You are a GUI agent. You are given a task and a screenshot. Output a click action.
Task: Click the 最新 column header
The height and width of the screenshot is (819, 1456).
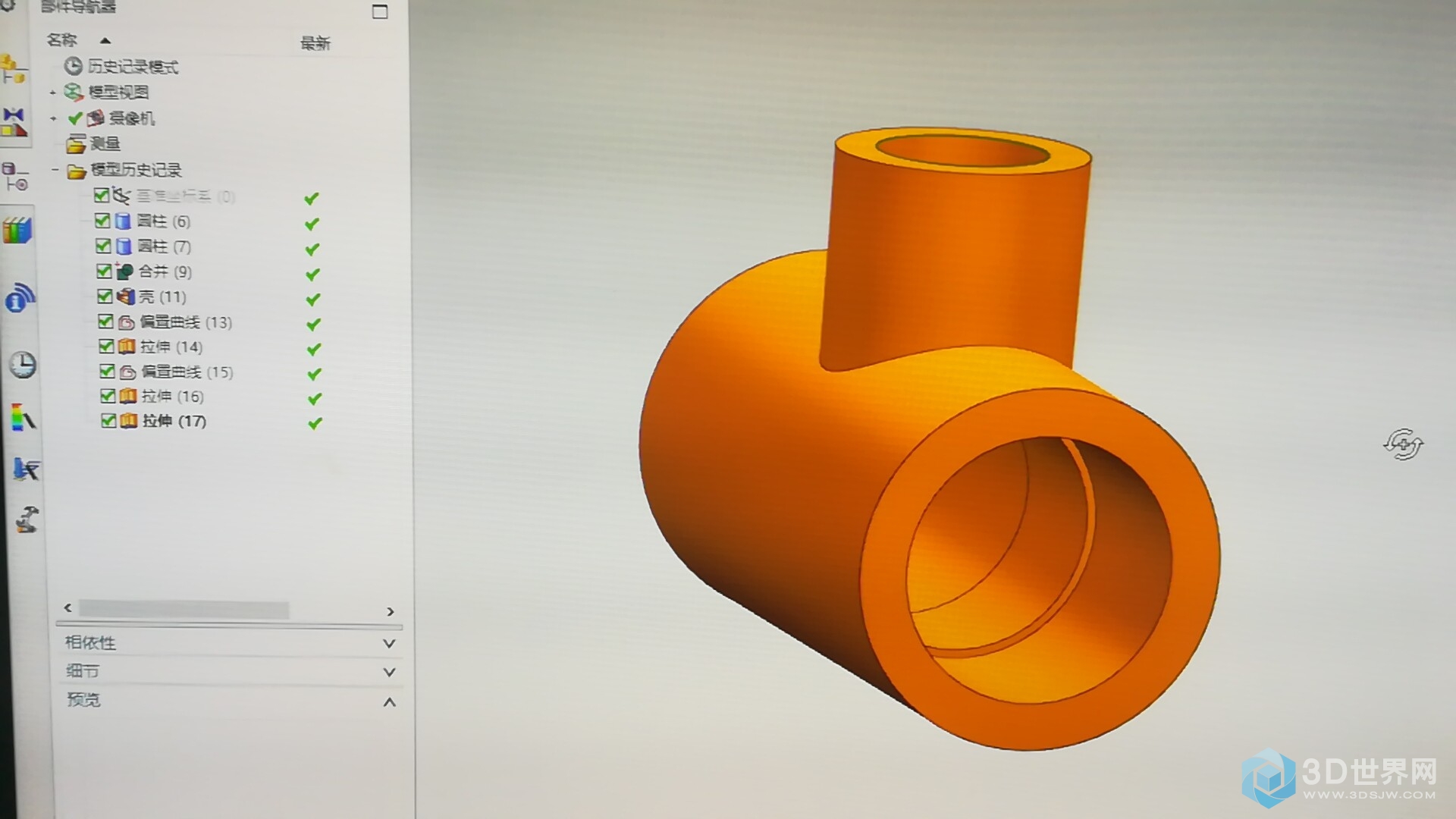coord(315,43)
